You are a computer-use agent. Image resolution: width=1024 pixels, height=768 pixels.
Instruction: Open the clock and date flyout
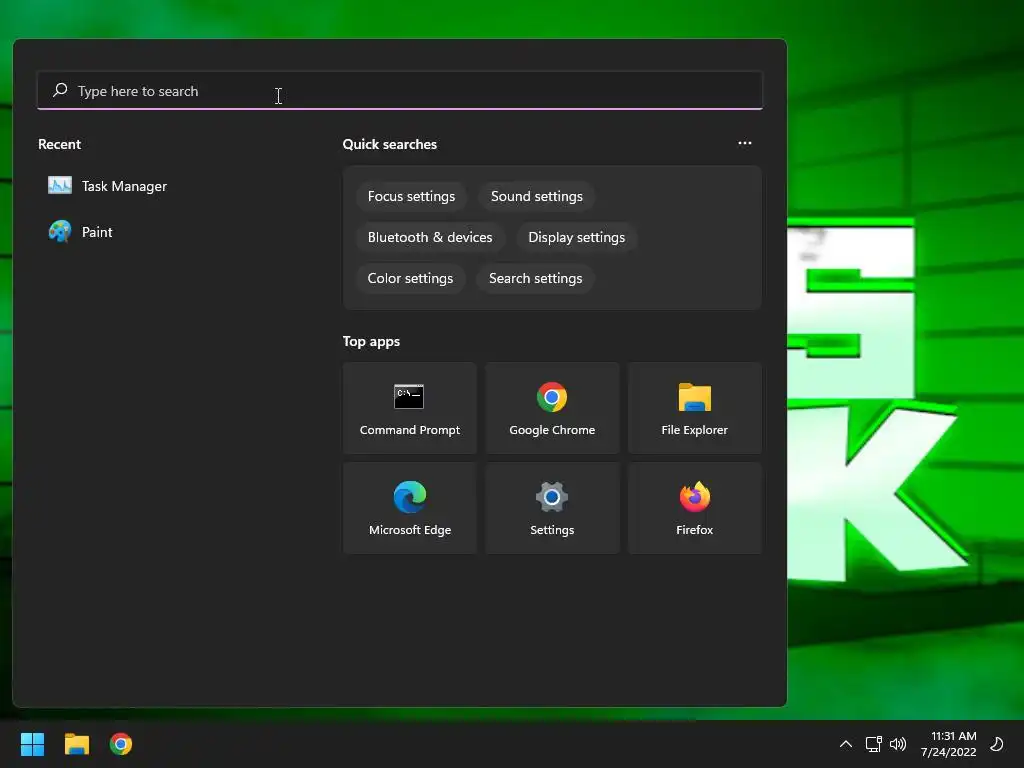[x=949, y=744]
